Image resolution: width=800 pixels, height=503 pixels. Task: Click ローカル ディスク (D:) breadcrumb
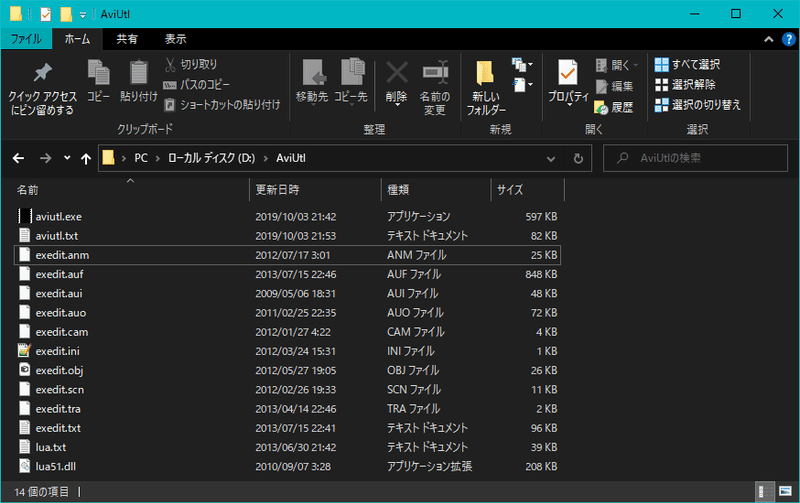coord(211,158)
